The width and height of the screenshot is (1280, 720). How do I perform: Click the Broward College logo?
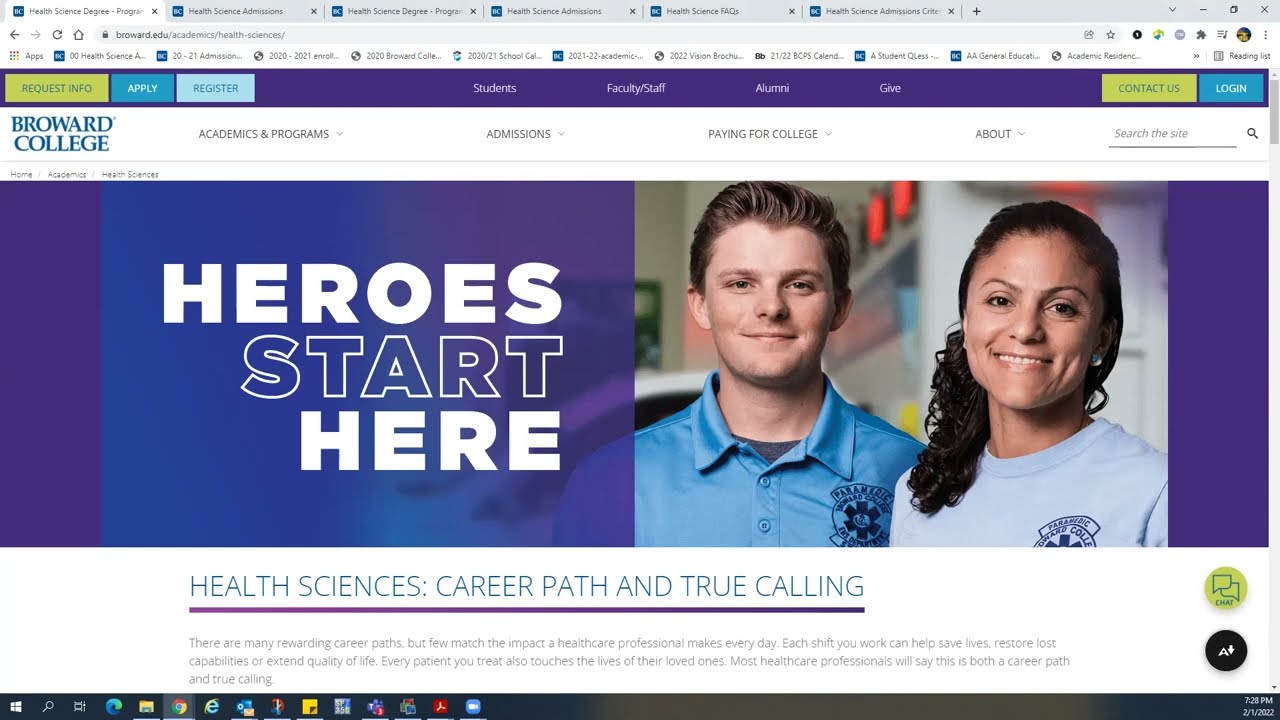pos(63,134)
